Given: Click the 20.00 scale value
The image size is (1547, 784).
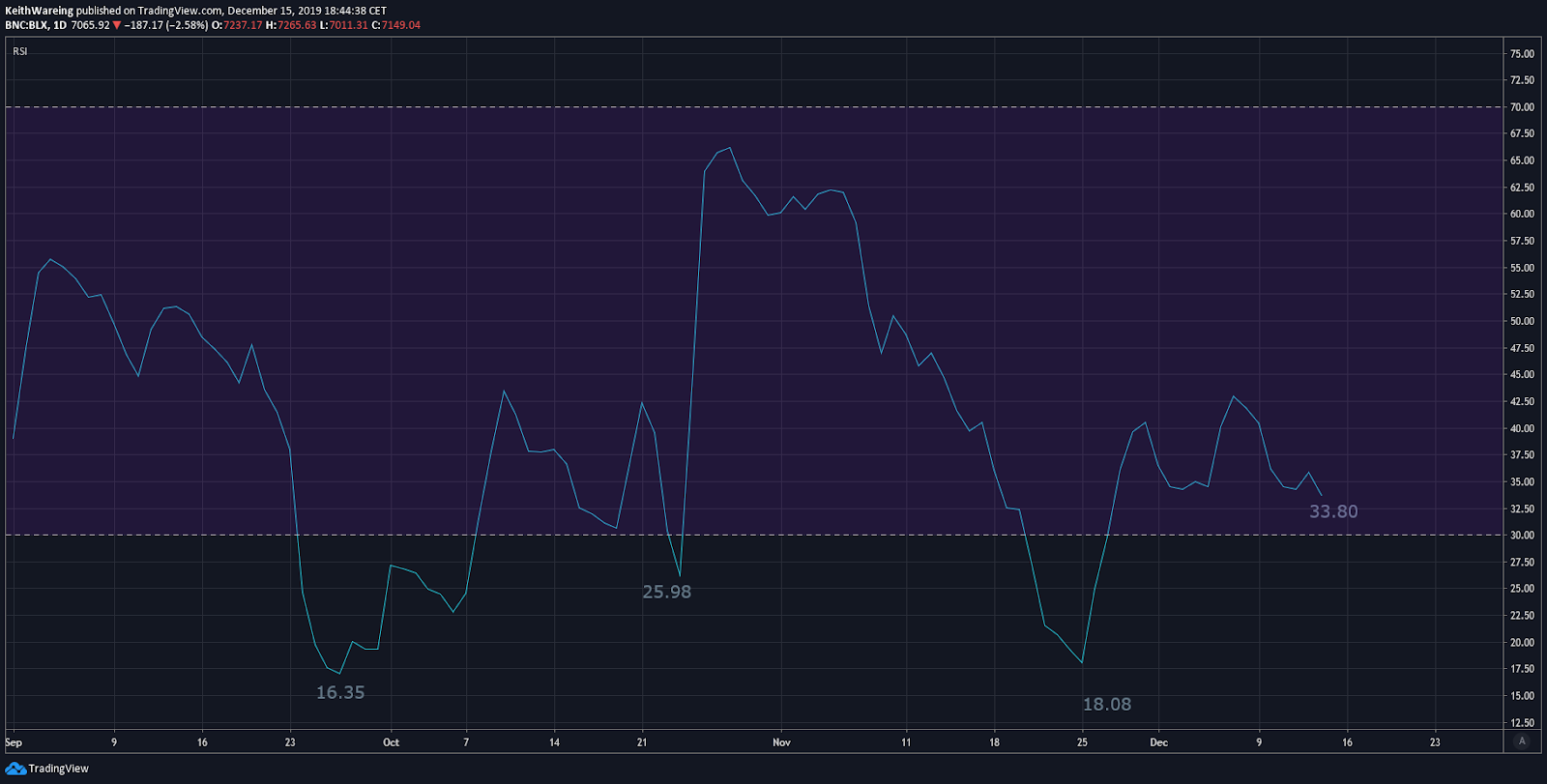Looking at the screenshot, I should click(1522, 642).
